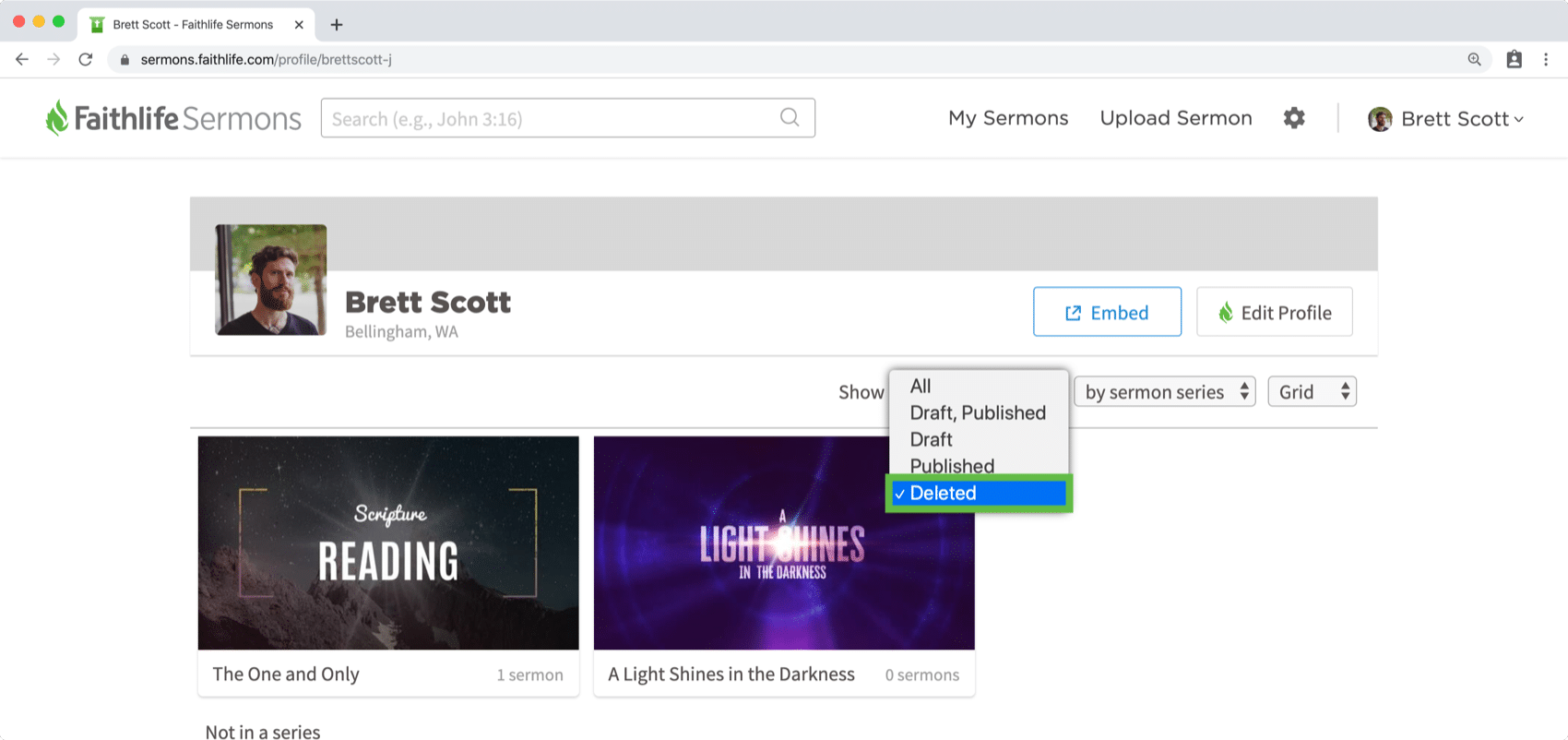Click the browser zoom icon in address bar
Screen dimensions: 1568x740
pos(1474,59)
